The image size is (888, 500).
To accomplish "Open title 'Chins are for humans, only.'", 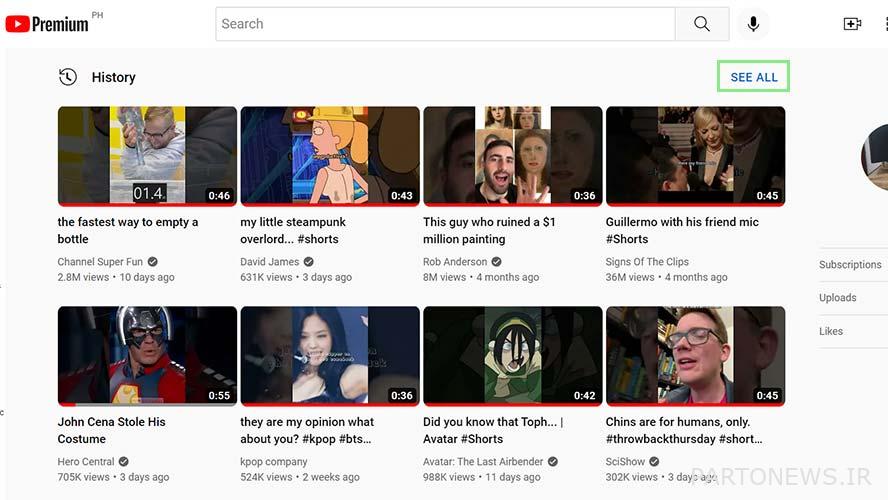I will coord(684,430).
